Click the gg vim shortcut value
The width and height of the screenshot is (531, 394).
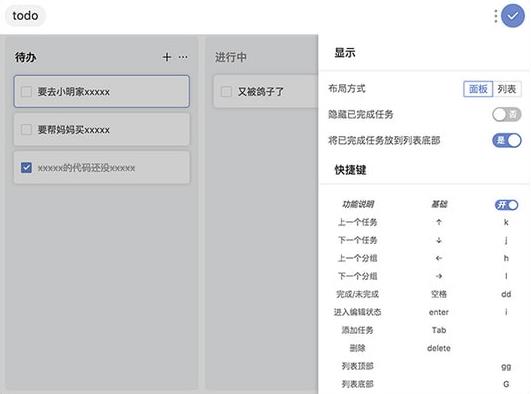point(506,367)
